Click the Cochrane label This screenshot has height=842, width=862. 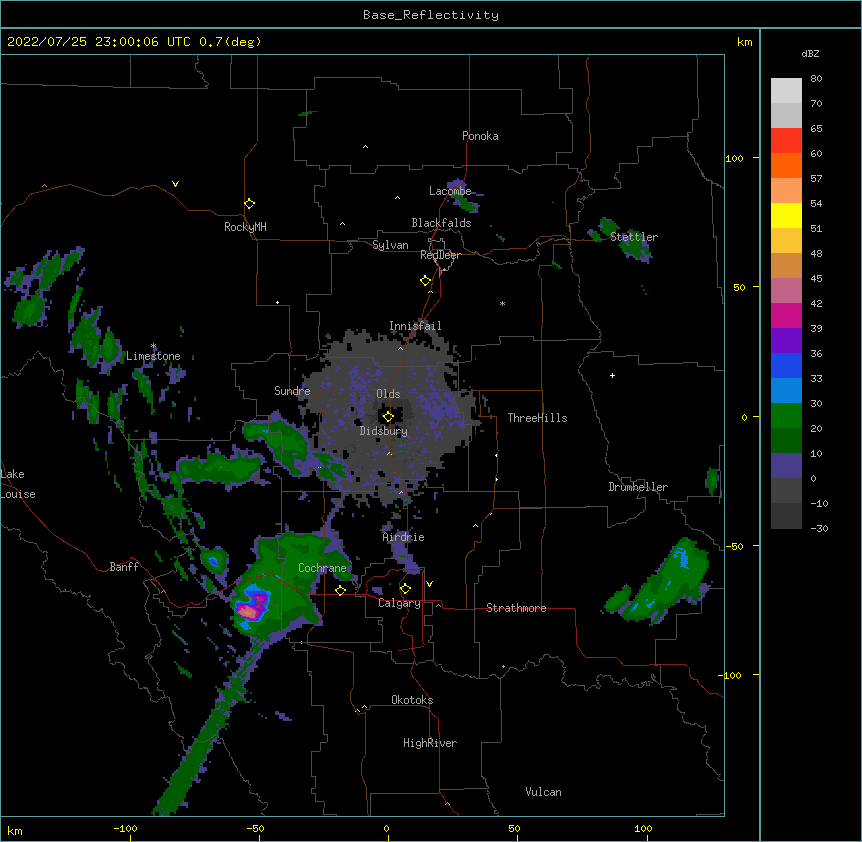click(322, 568)
